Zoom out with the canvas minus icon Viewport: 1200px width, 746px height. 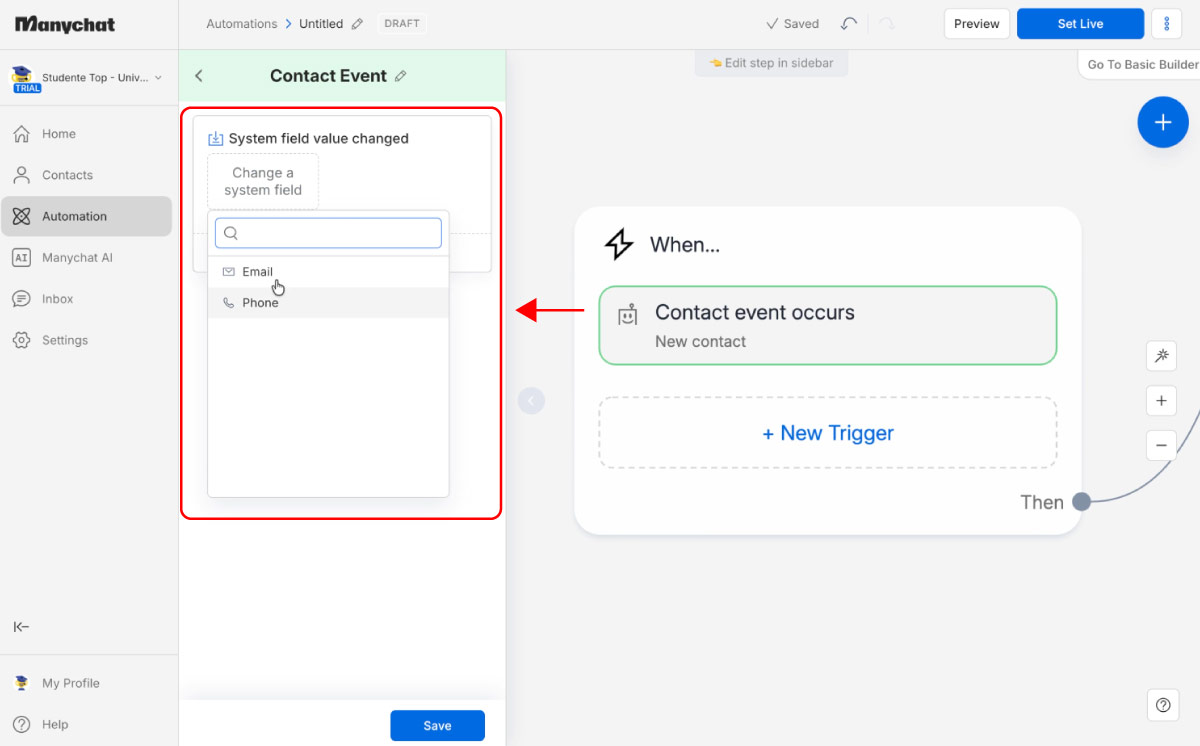tap(1161, 445)
